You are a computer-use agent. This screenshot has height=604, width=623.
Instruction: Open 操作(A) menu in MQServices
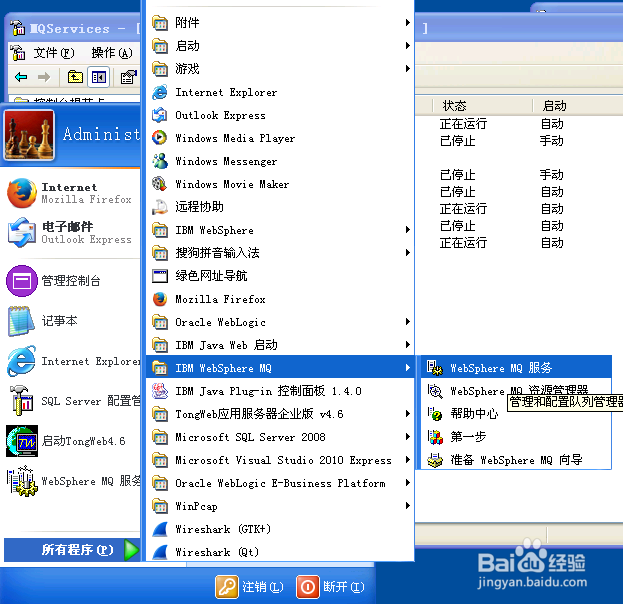[x=112, y=52]
